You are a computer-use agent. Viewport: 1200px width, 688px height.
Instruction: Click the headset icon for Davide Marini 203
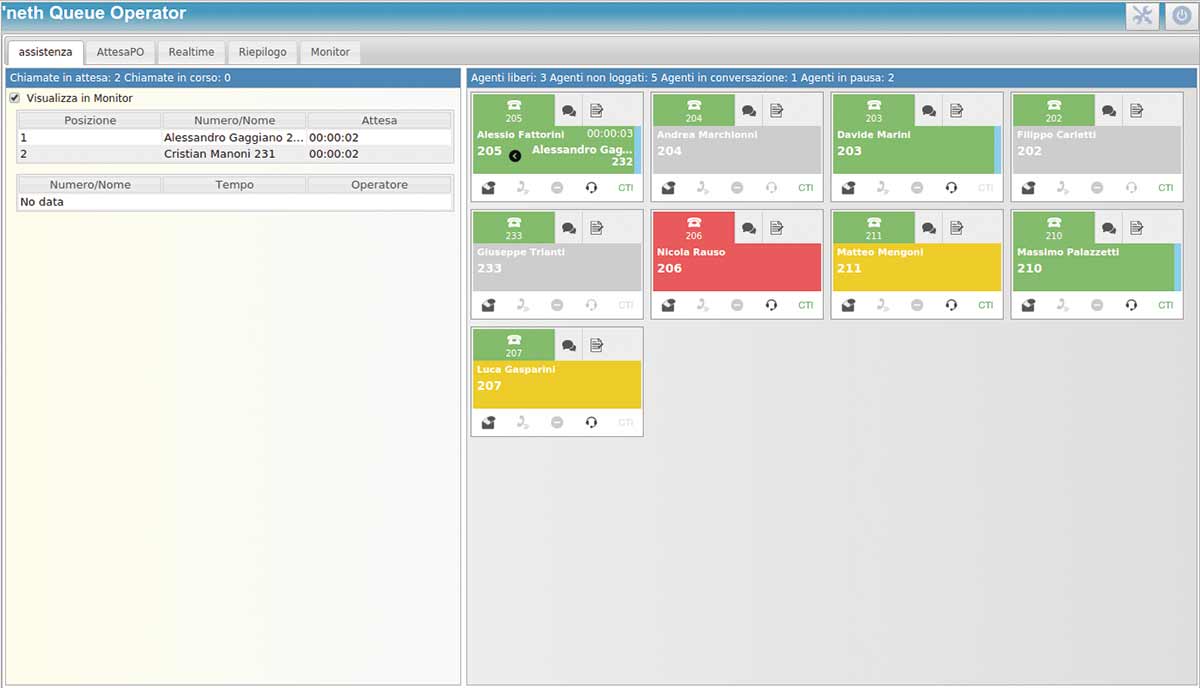[951, 187]
